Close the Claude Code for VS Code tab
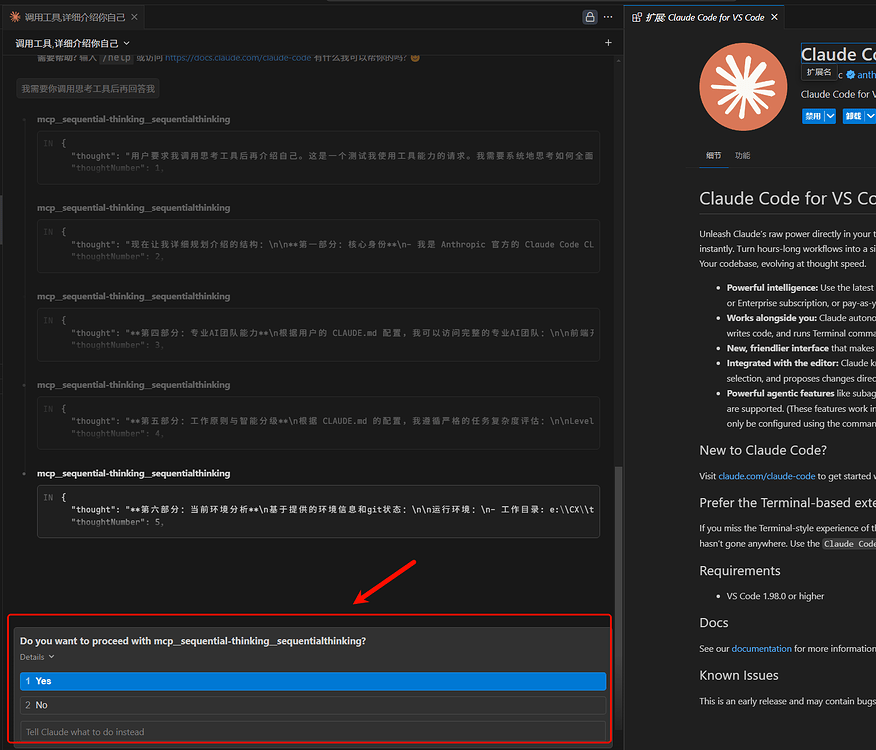The height and width of the screenshot is (750, 876). click(774, 17)
